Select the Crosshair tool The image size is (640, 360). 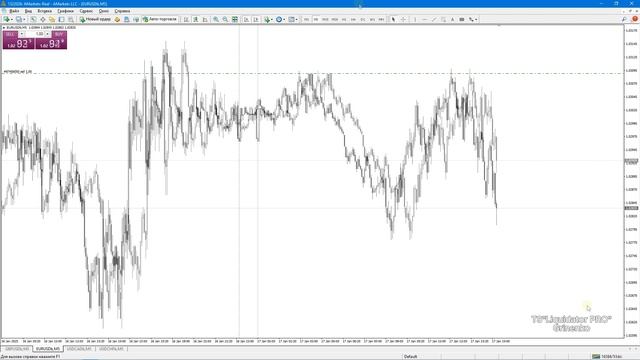click(x=403, y=19)
